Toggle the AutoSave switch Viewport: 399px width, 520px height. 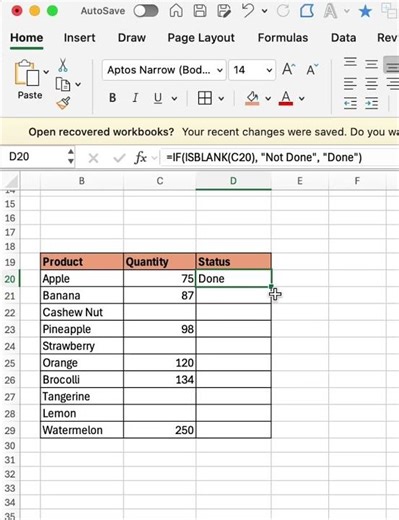point(146,11)
